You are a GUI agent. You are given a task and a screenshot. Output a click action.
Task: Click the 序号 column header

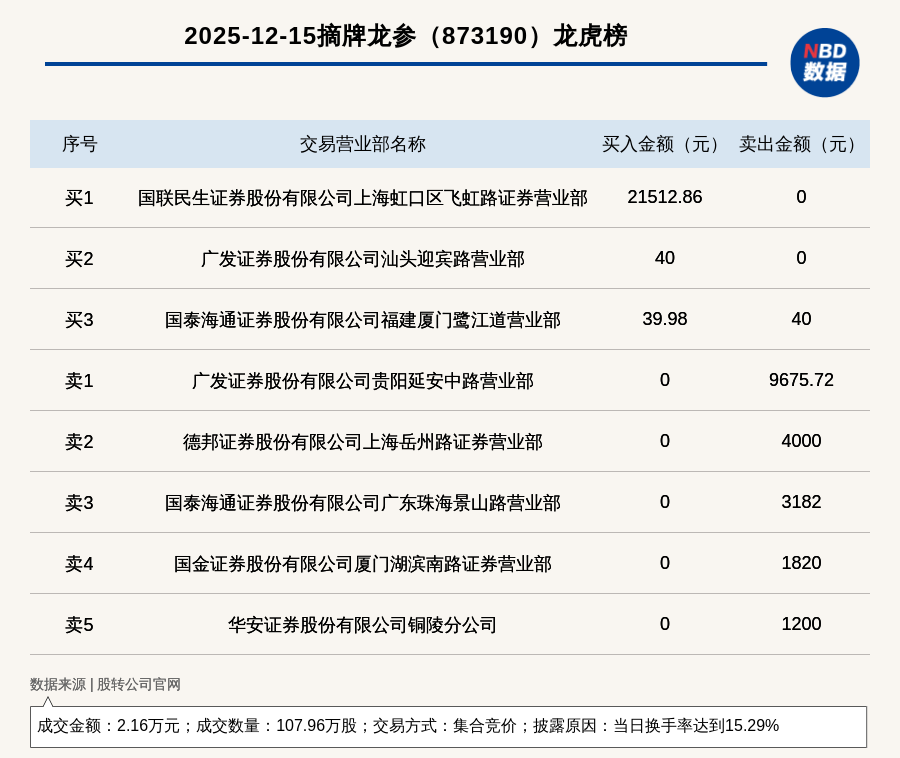(79, 144)
